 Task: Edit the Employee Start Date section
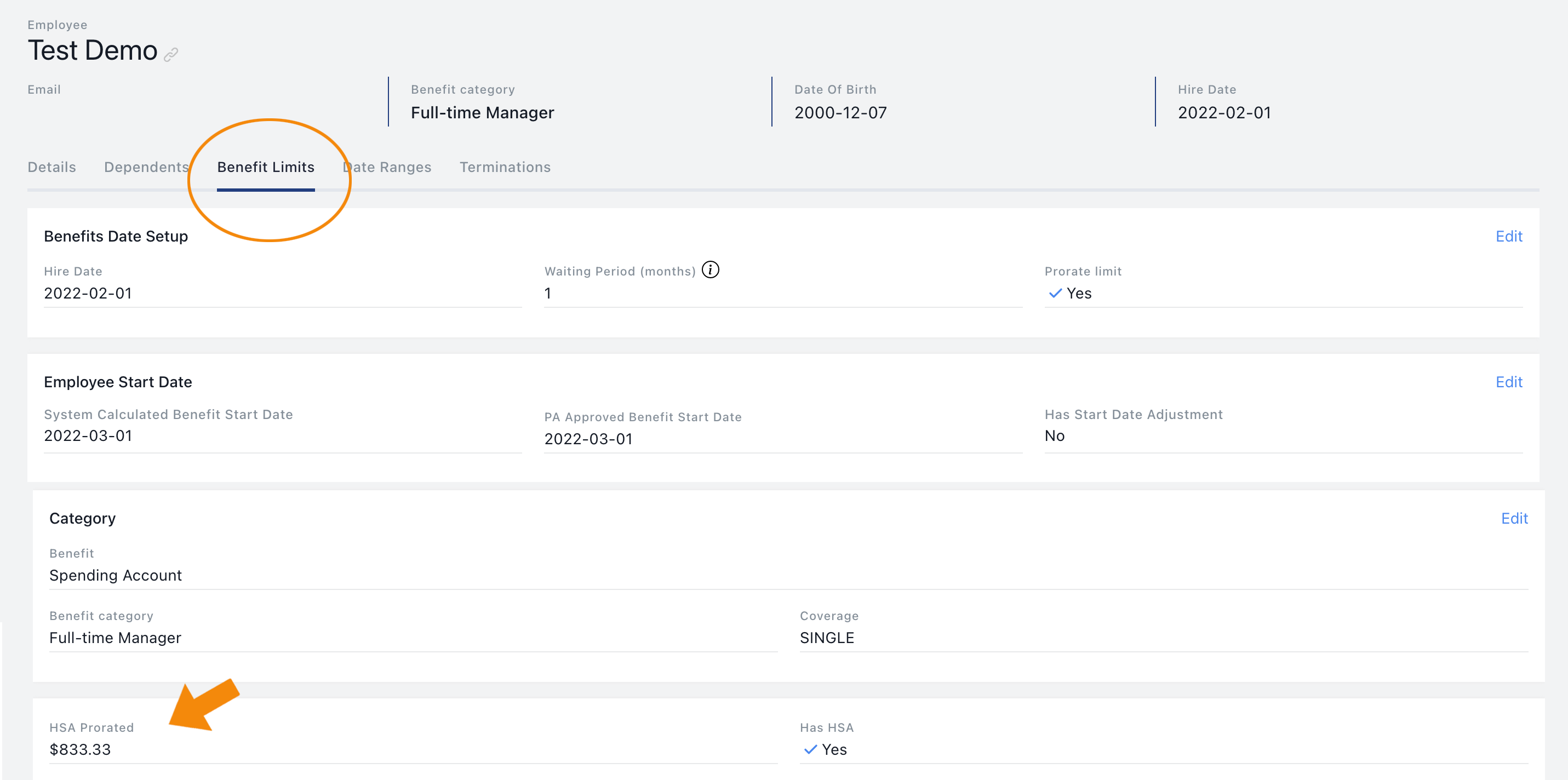point(1509,382)
